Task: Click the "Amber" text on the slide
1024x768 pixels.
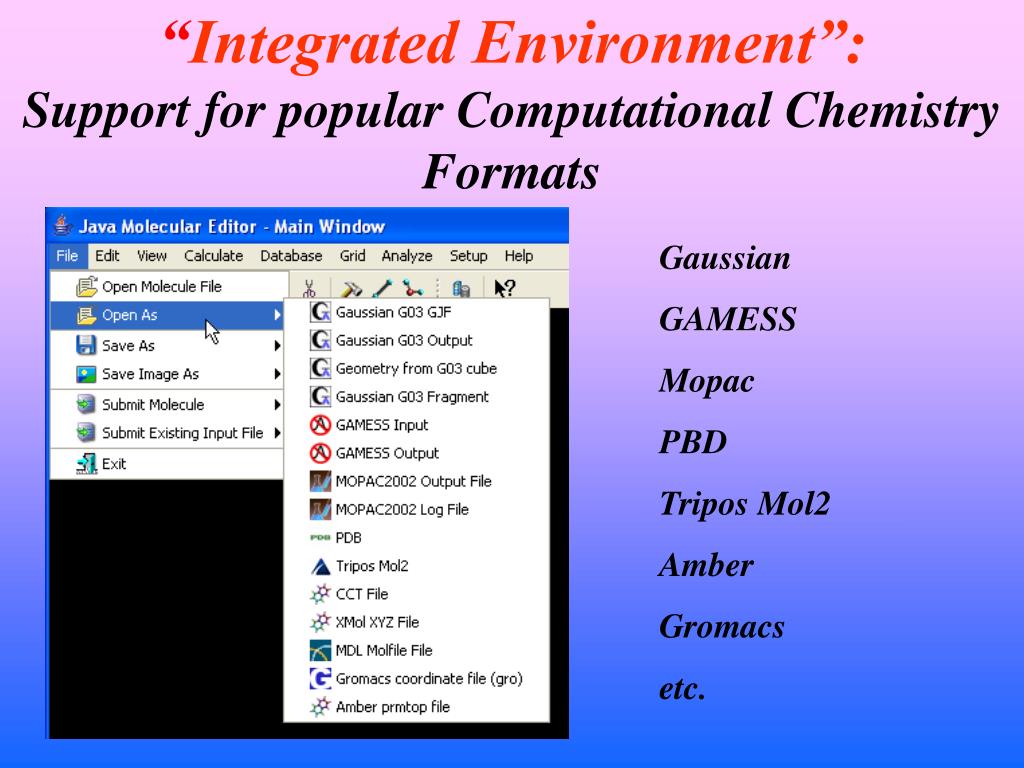Action: click(706, 566)
